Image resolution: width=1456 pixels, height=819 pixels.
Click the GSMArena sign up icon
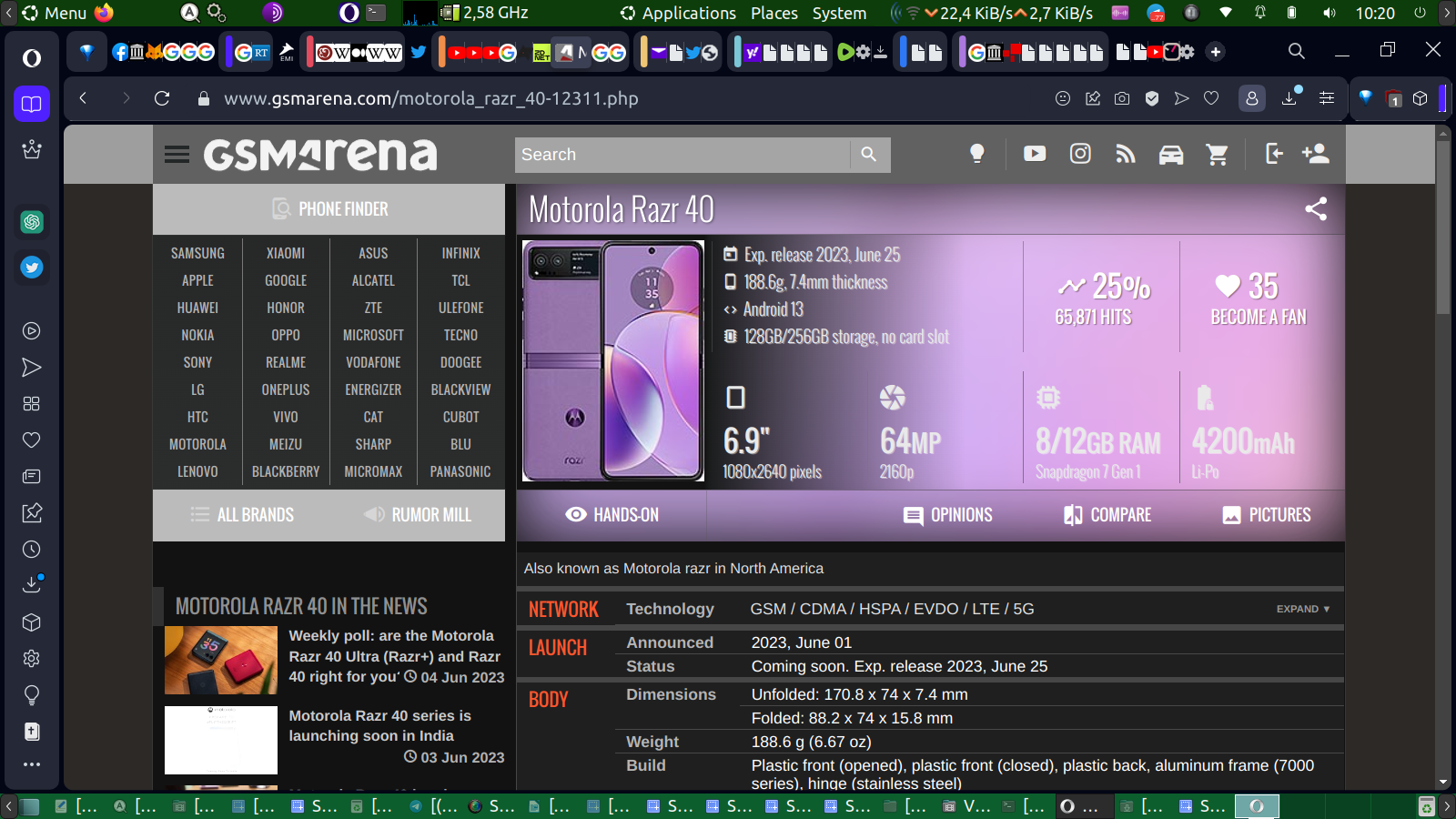1316,154
